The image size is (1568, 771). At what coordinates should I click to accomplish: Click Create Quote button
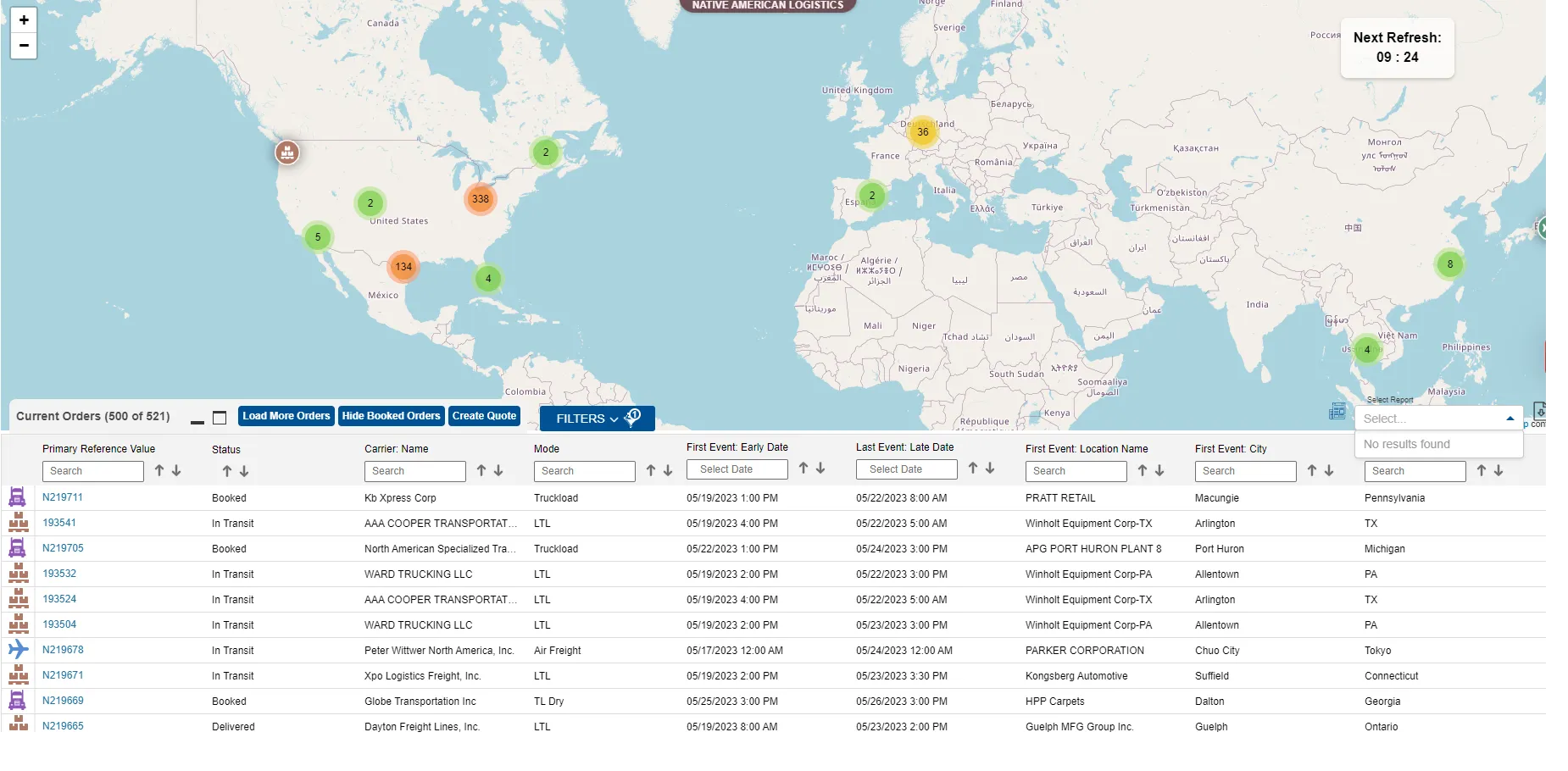[484, 416]
